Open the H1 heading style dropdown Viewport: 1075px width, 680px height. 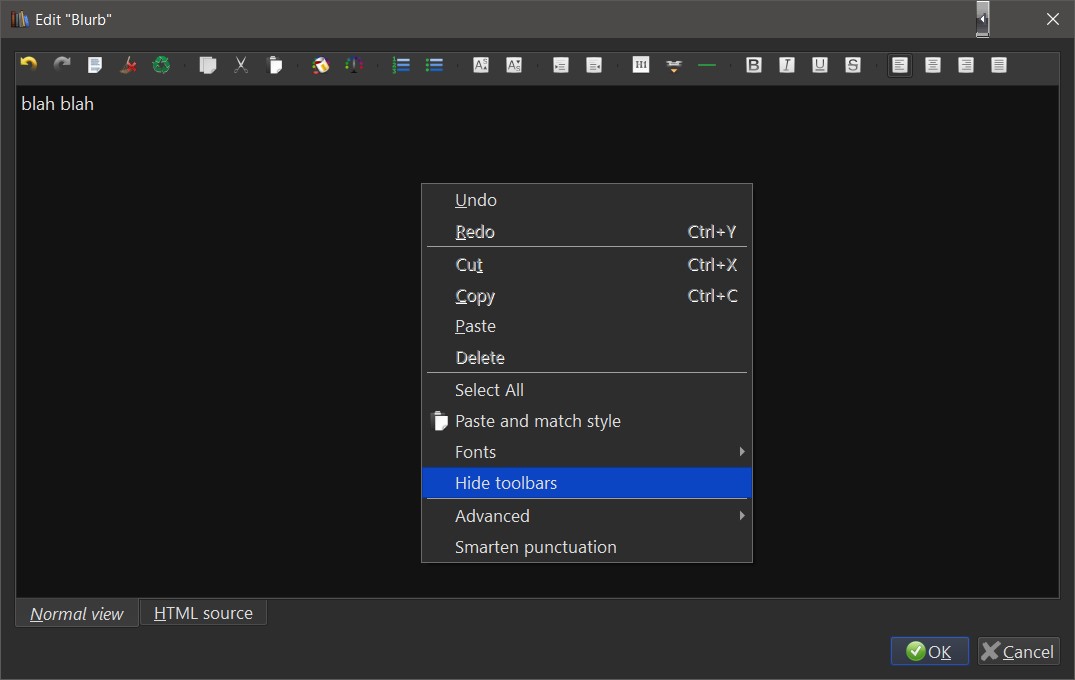[x=641, y=65]
